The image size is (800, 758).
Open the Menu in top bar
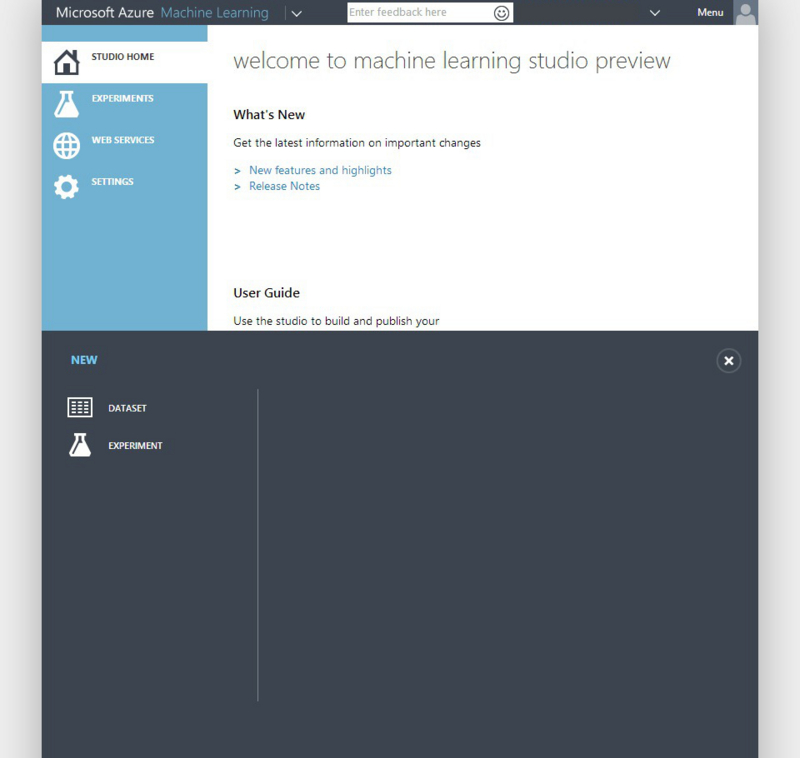pyautogui.click(x=710, y=12)
